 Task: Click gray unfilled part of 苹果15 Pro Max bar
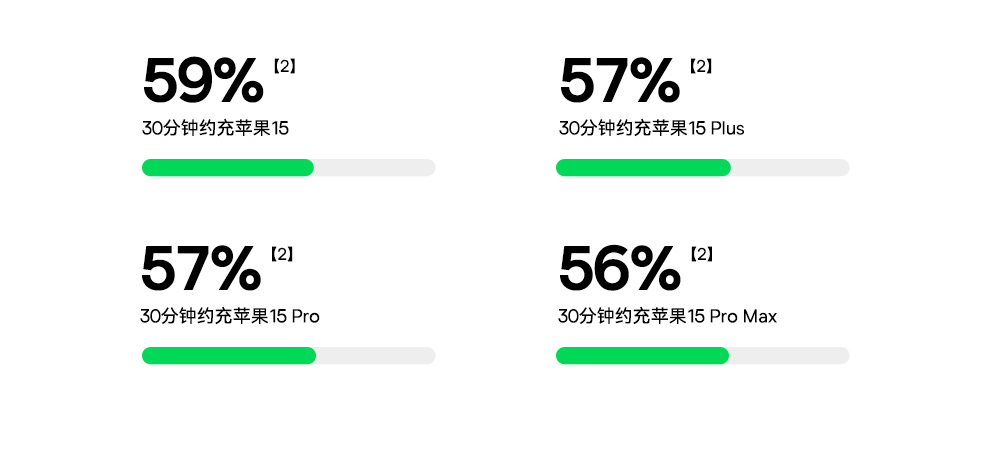(x=789, y=355)
